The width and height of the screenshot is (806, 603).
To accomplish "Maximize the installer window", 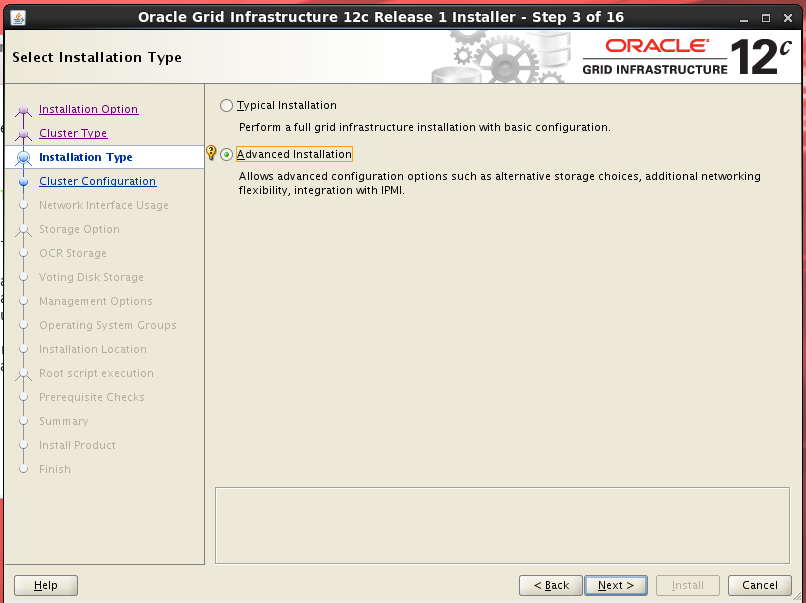I will [766, 18].
